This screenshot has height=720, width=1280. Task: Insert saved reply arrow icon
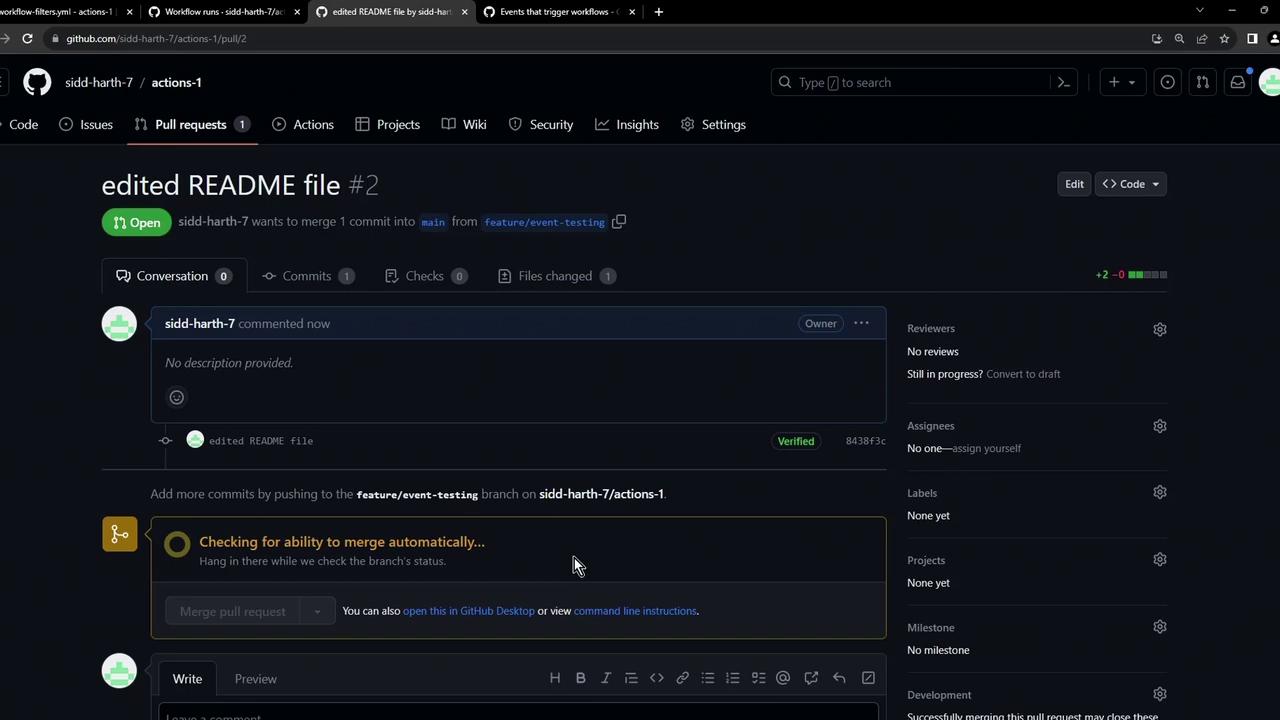pos(839,678)
